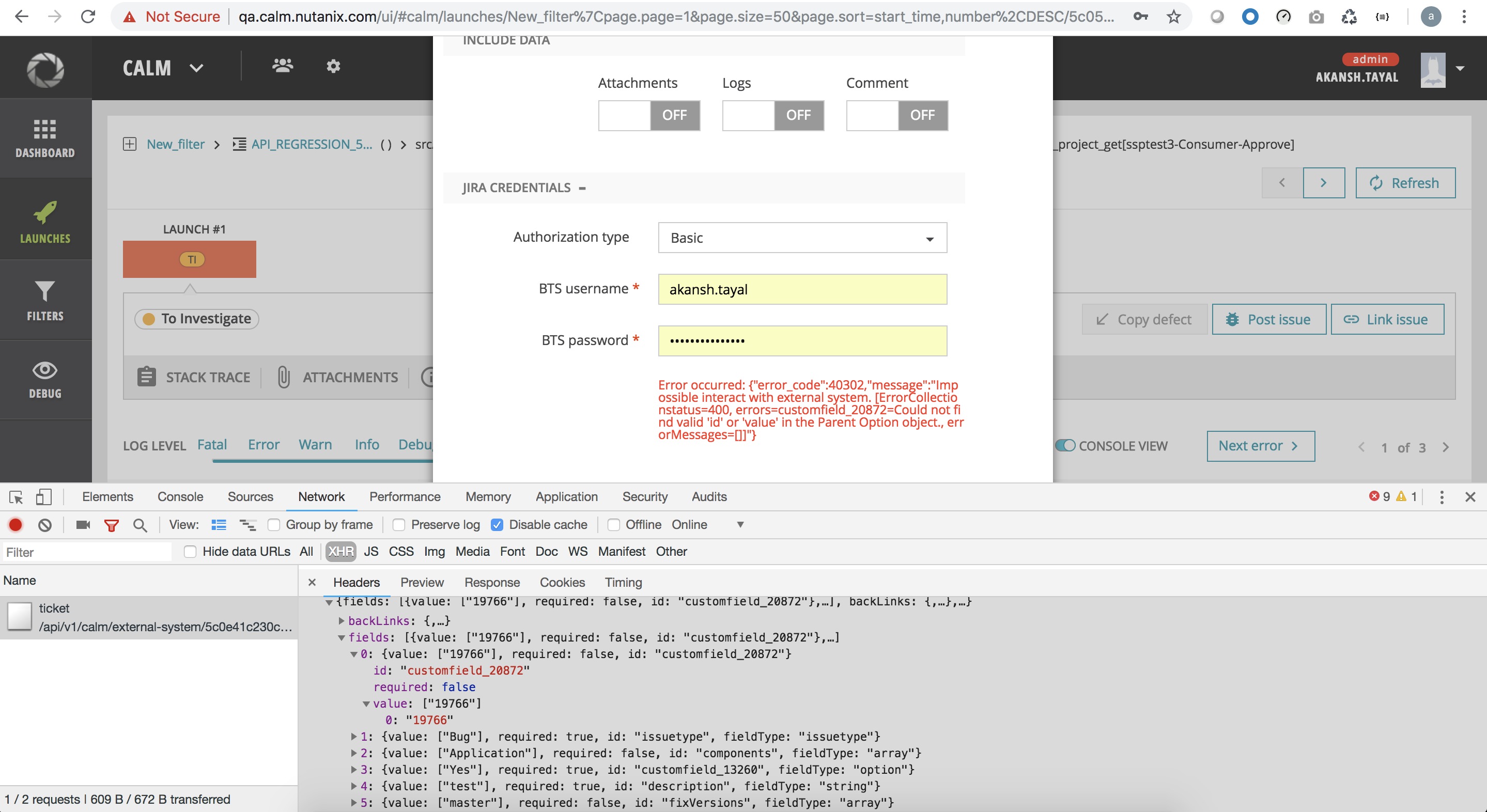
Task: Open the Response tab of the request
Action: pyautogui.click(x=492, y=582)
